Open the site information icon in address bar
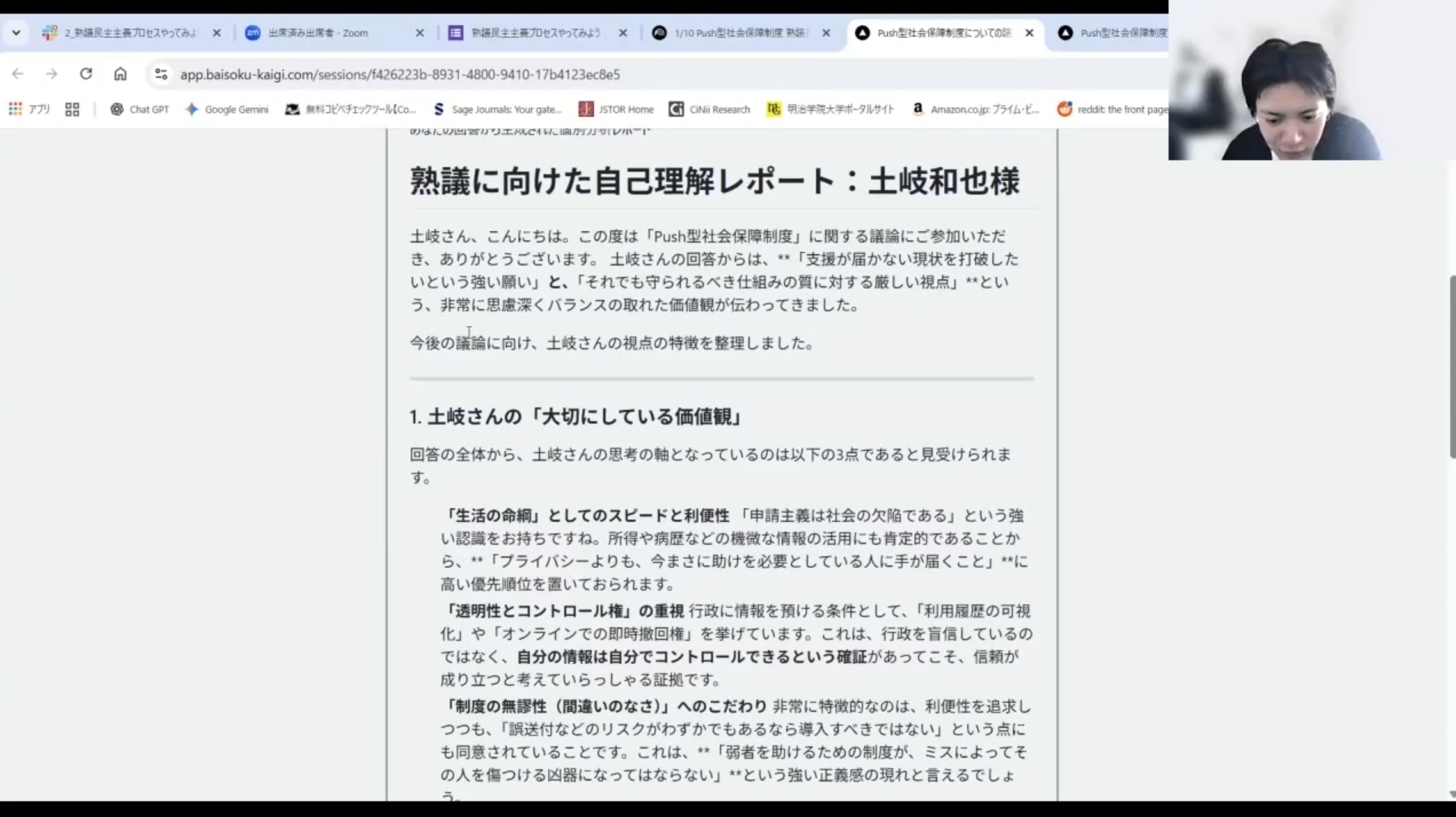Viewport: 1456px width, 817px height. pyautogui.click(x=161, y=74)
